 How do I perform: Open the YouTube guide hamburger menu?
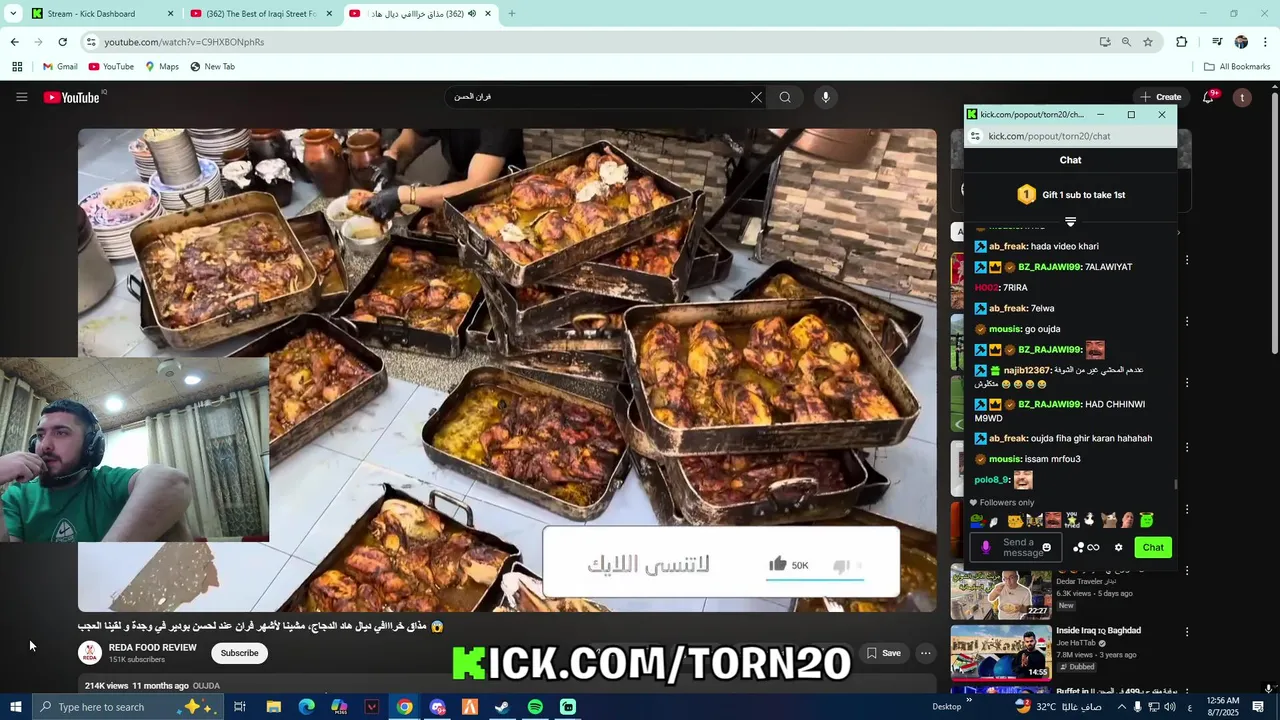21,97
